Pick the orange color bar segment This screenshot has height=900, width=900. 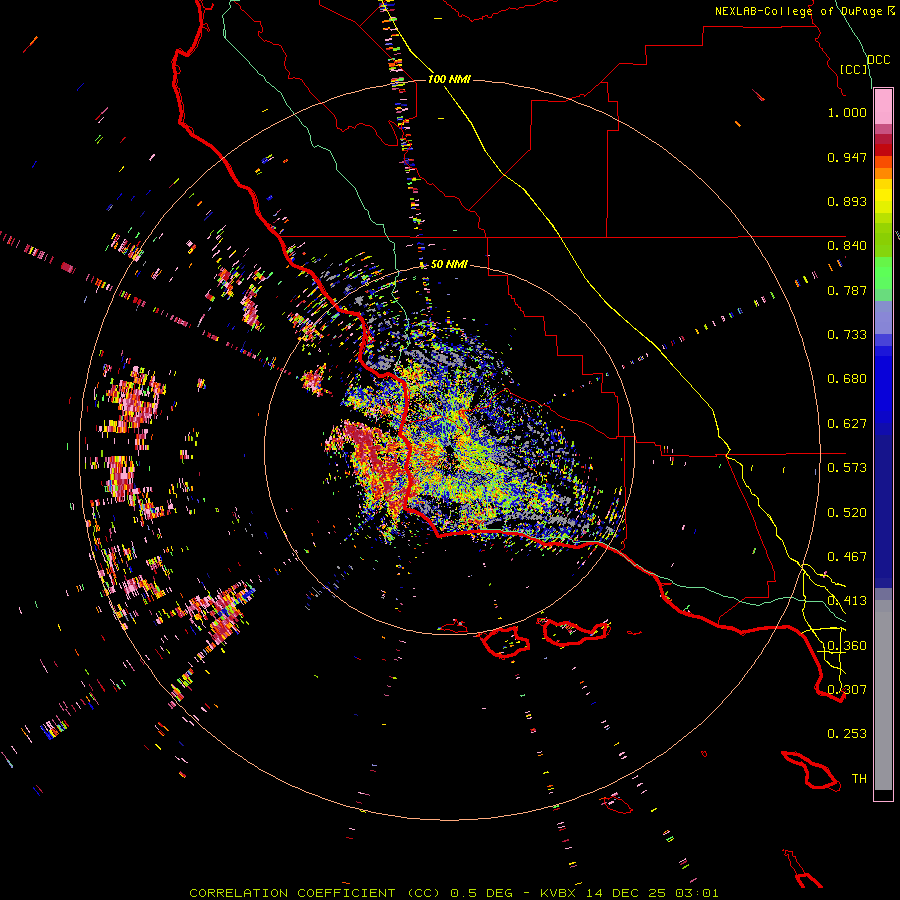click(x=883, y=173)
